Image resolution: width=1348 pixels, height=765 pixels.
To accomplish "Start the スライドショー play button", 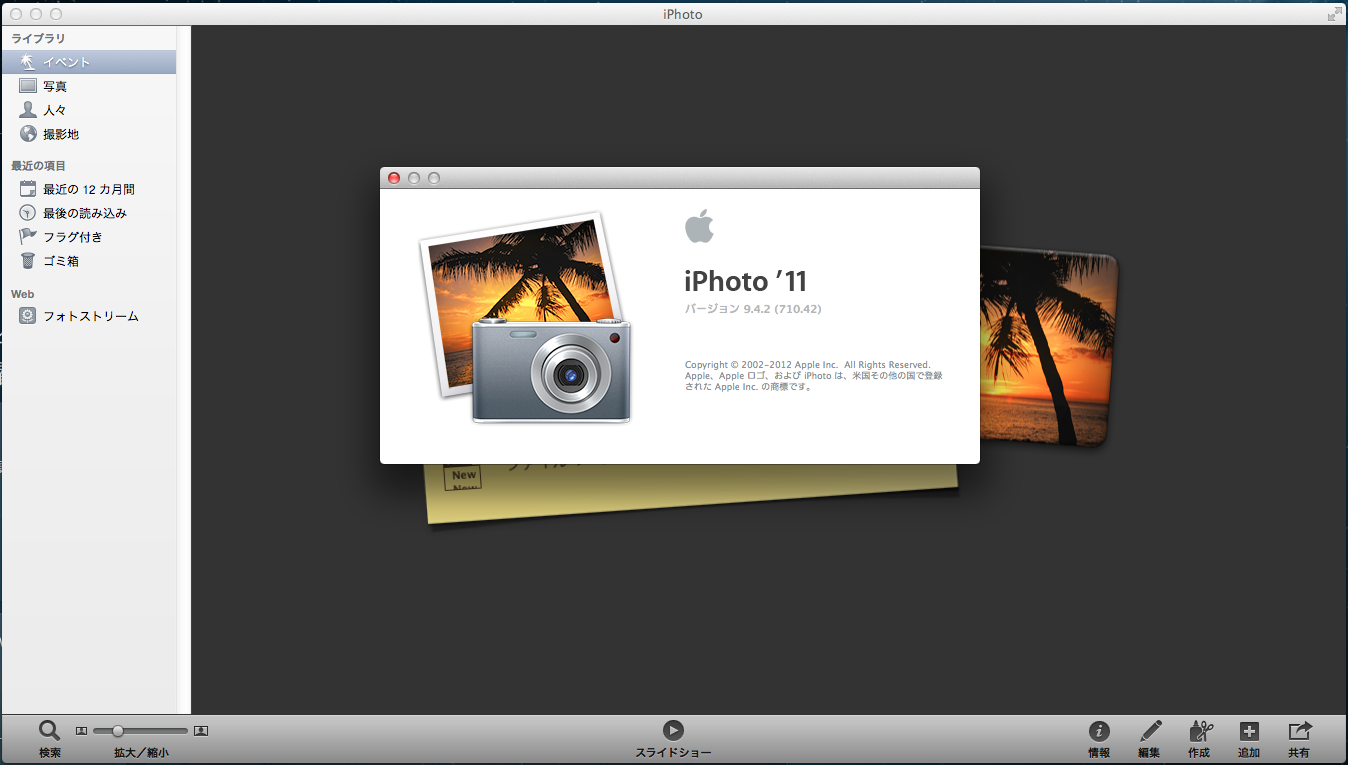I will pyautogui.click(x=673, y=730).
